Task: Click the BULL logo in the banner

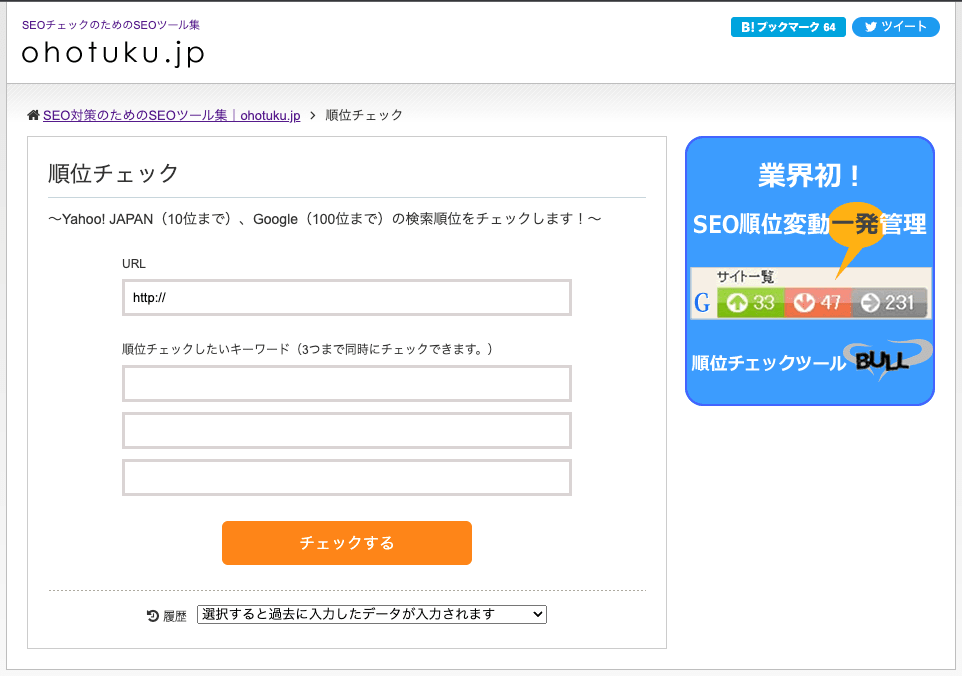Action: (888, 360)
